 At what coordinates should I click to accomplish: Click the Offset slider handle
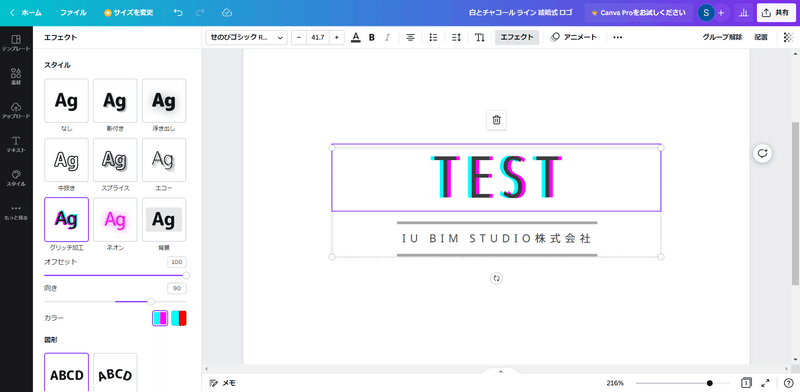point(186,276)
